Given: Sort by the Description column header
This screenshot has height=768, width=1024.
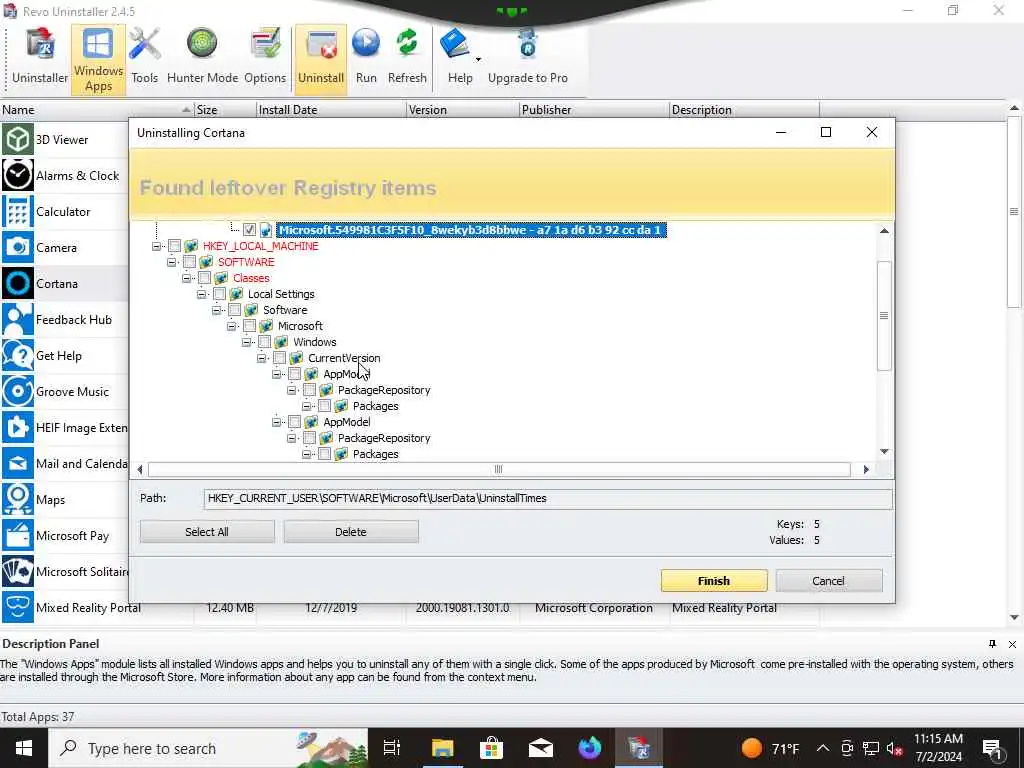Looking at the screenshot, I should pos(744,110).
